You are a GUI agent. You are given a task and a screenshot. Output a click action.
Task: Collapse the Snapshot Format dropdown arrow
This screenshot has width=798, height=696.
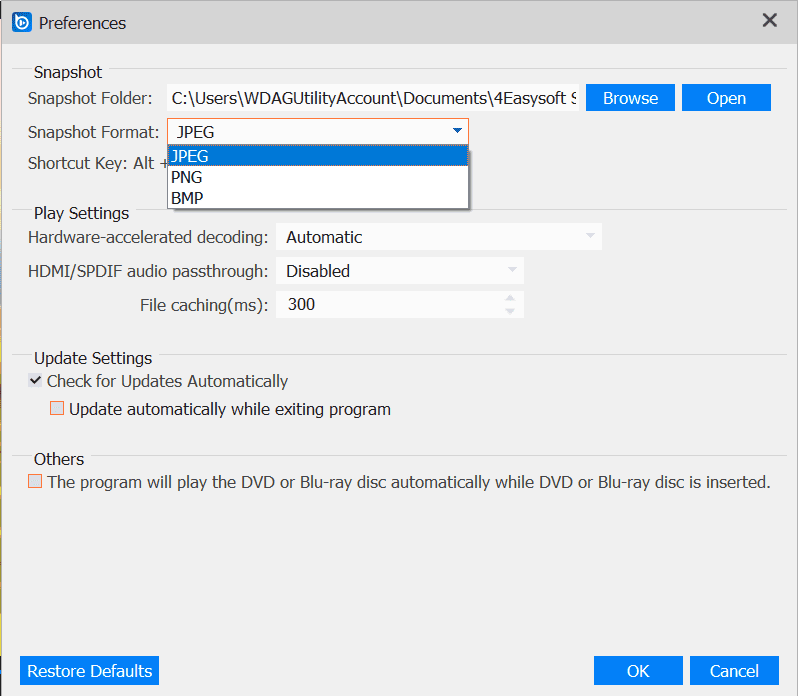457,131
